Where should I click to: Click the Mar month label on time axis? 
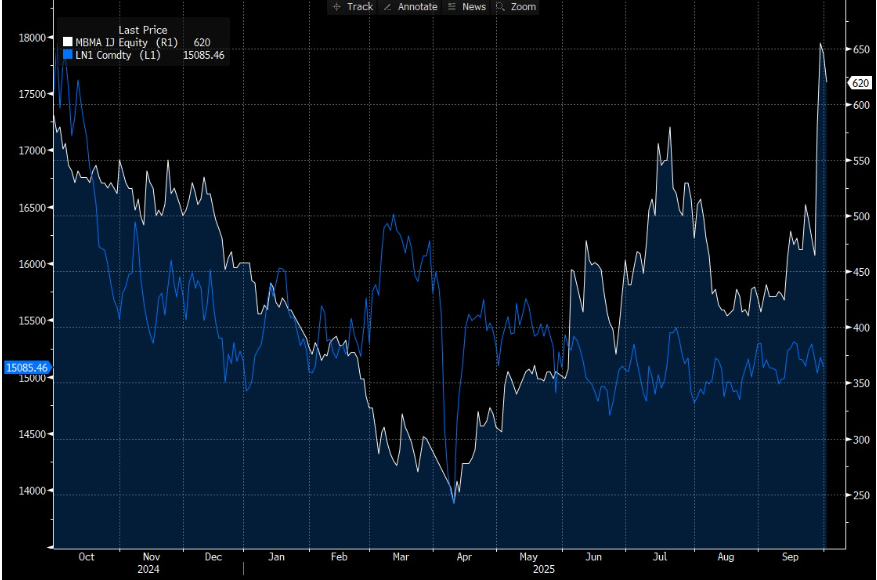tap(399, 556)
